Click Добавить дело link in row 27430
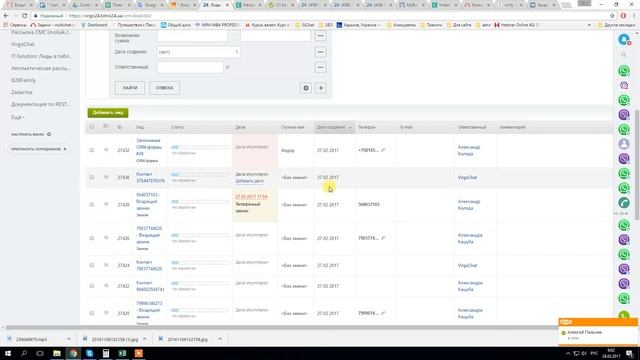640x360 pixels. pos(249,181)
